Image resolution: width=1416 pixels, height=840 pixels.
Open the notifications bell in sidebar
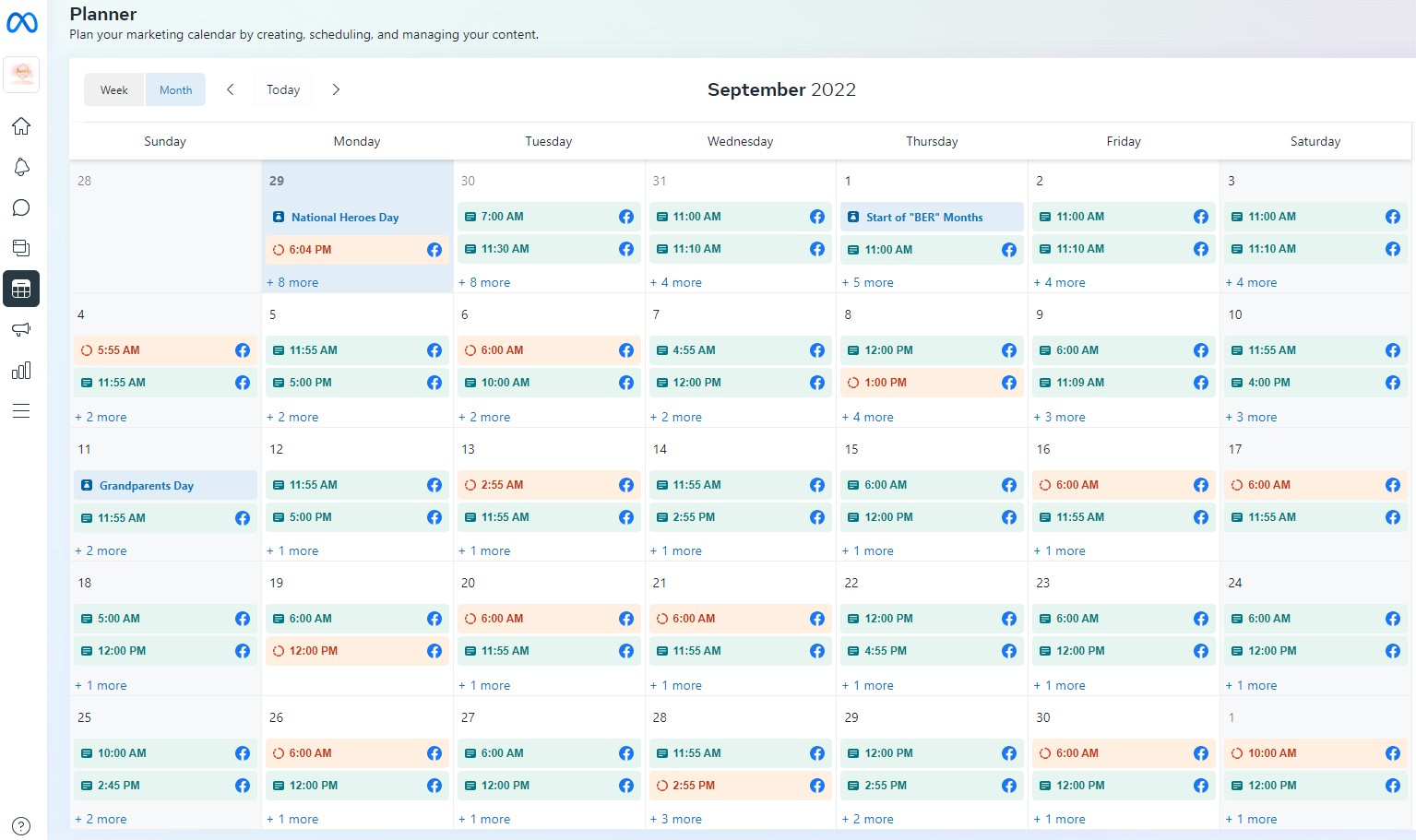pyautogui.click(x=21, y=167)
